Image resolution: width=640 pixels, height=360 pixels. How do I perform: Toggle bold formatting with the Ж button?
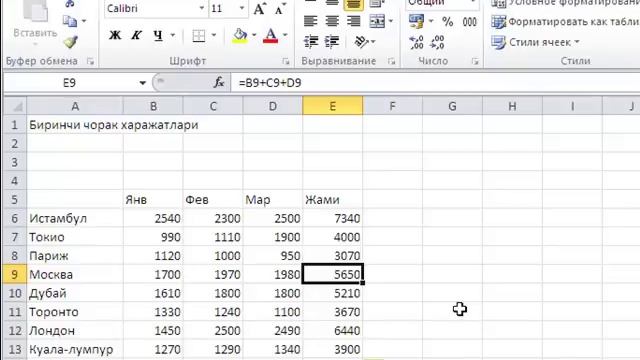click(115, 36)
